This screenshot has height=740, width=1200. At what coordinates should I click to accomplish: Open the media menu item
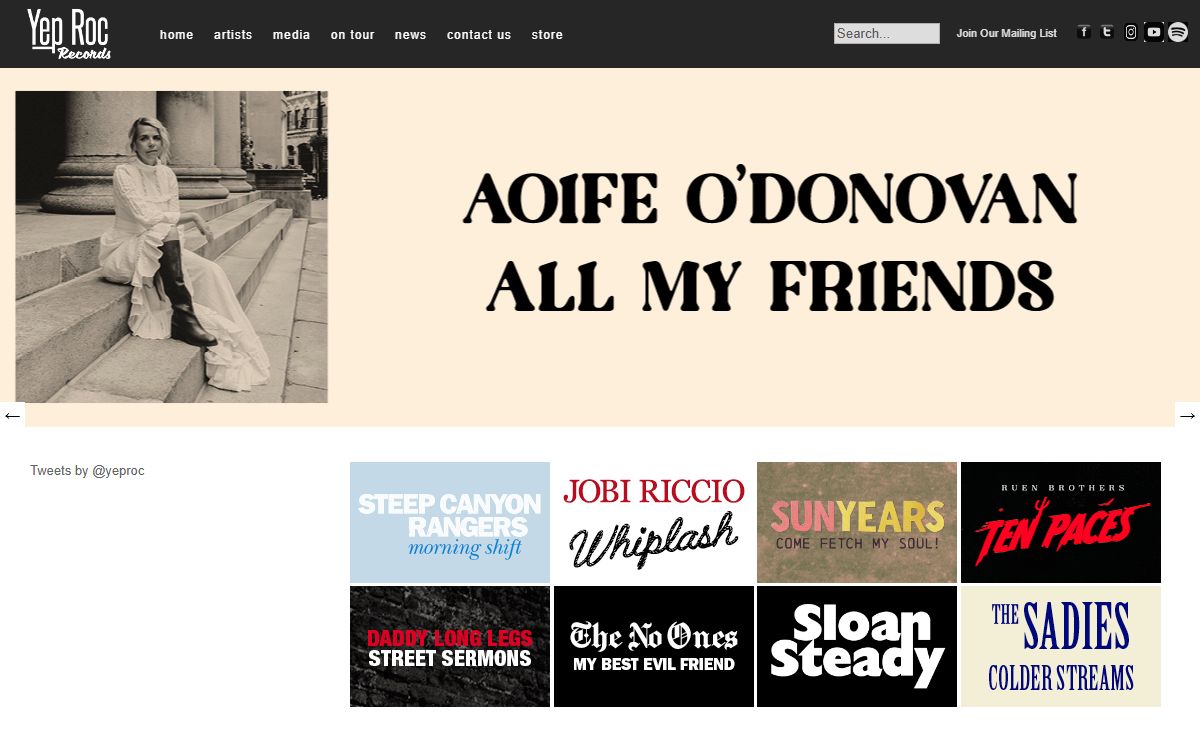[292, 35]
